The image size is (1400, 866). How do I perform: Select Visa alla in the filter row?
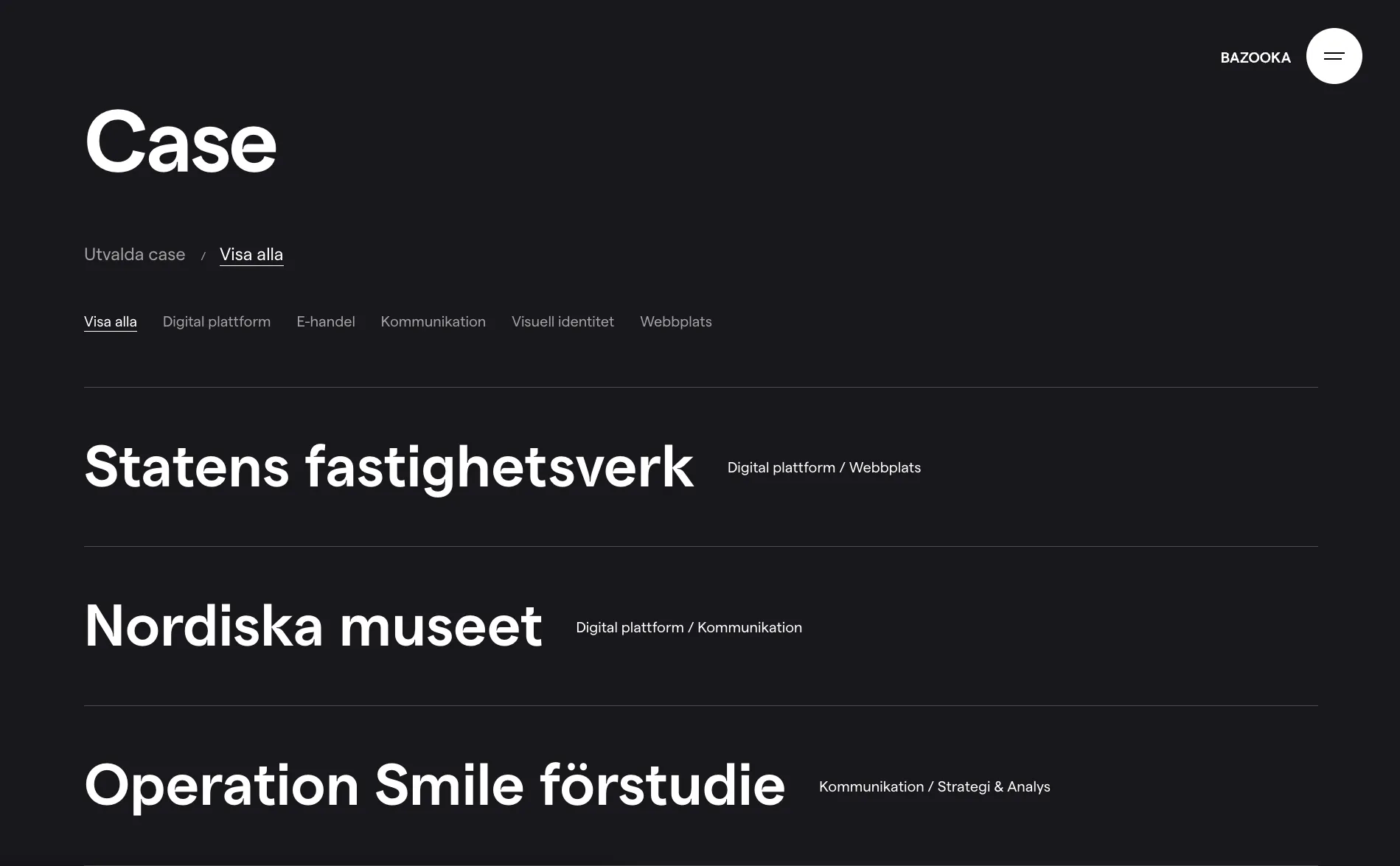click(111, 322)
